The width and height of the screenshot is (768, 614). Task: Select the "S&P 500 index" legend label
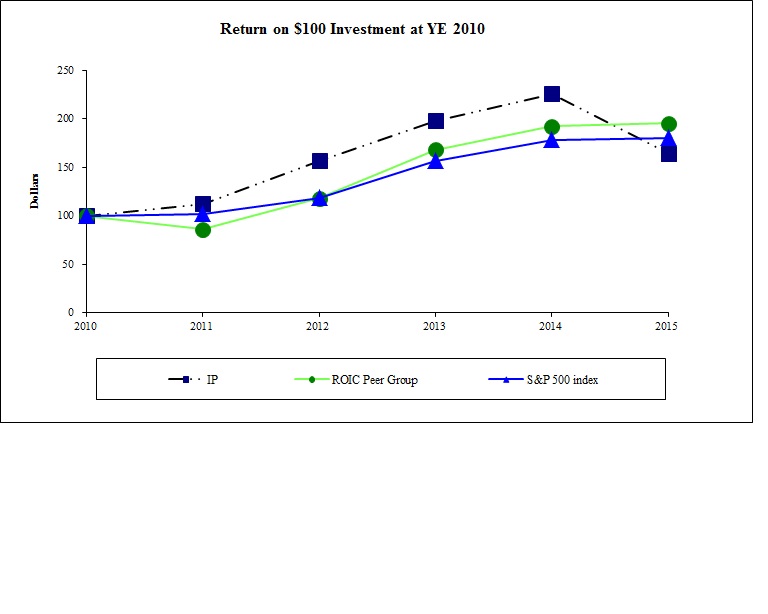562,380
